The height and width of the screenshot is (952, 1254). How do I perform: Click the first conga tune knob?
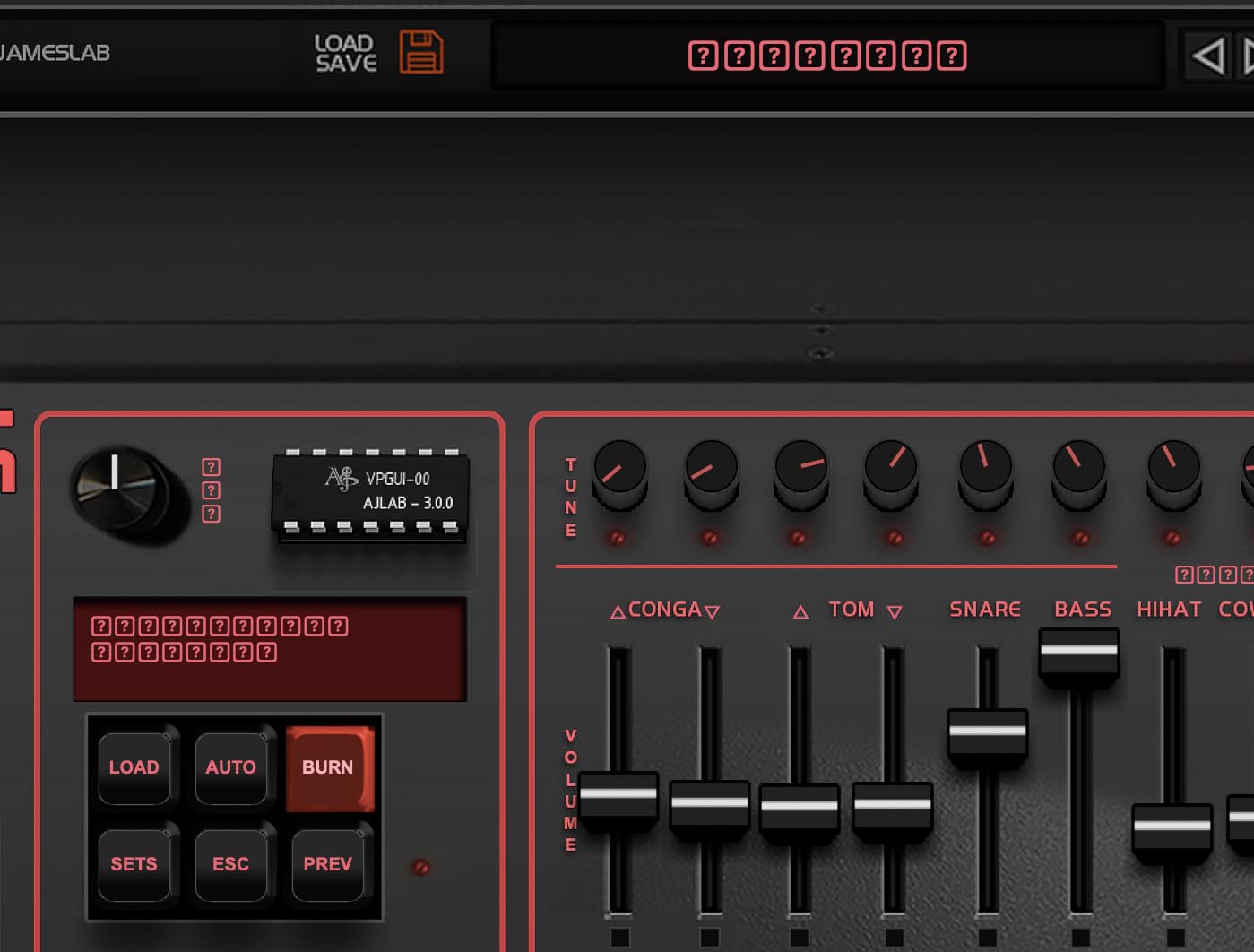[x=619, y=468]
